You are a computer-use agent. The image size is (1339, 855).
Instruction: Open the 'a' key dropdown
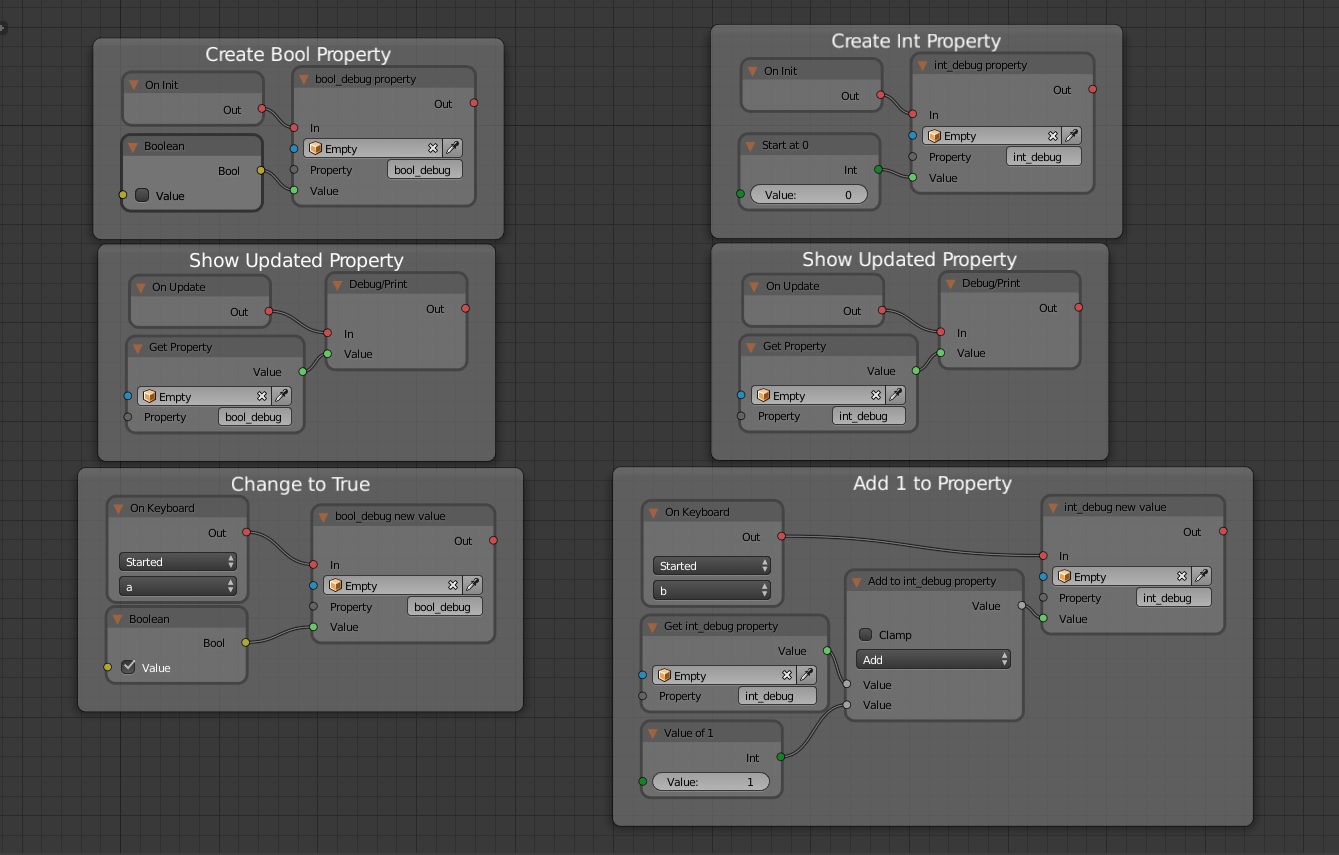coord(178,586)
